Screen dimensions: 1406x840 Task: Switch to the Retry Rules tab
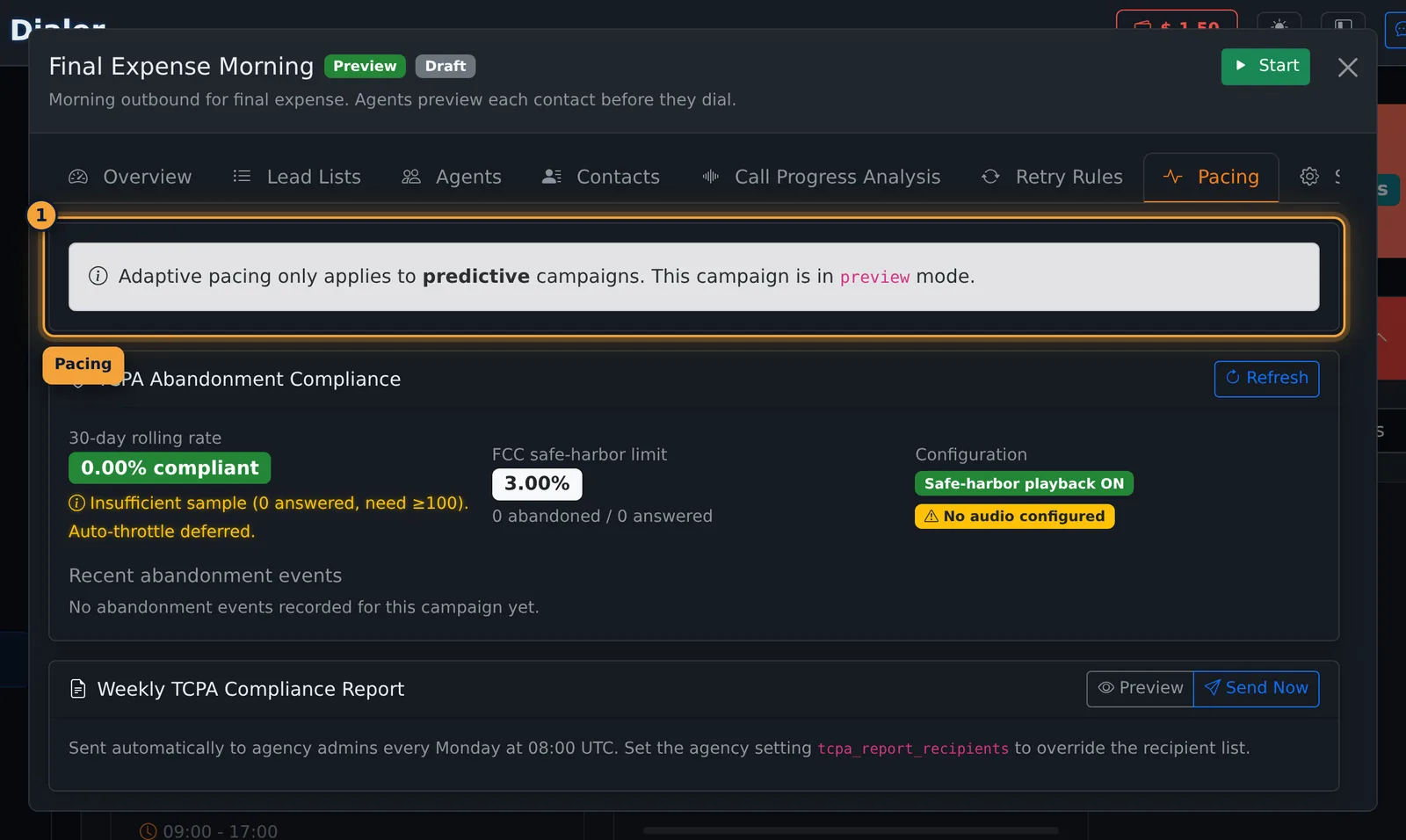pos(1052,177)
